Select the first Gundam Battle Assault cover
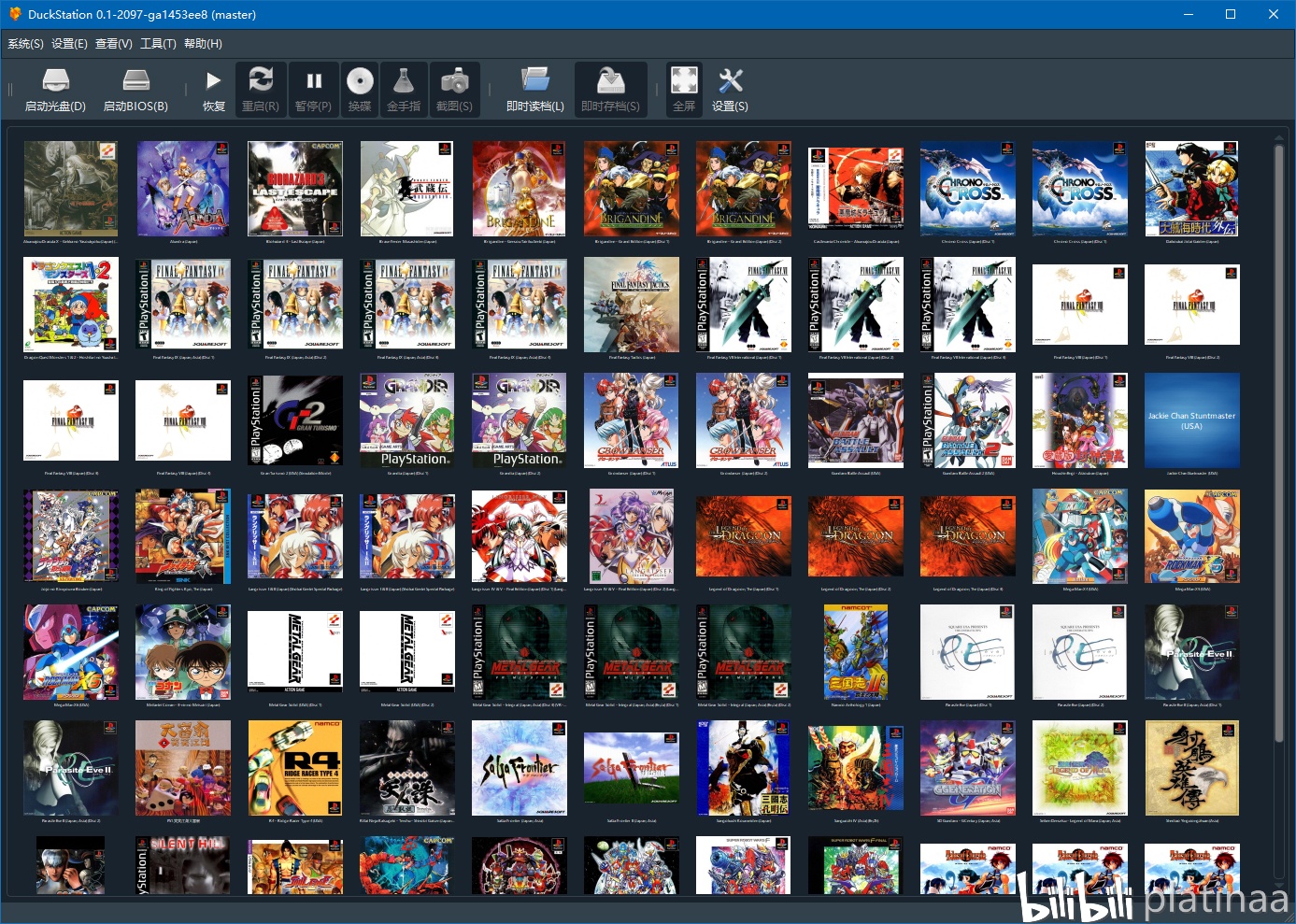 point(856,420)
